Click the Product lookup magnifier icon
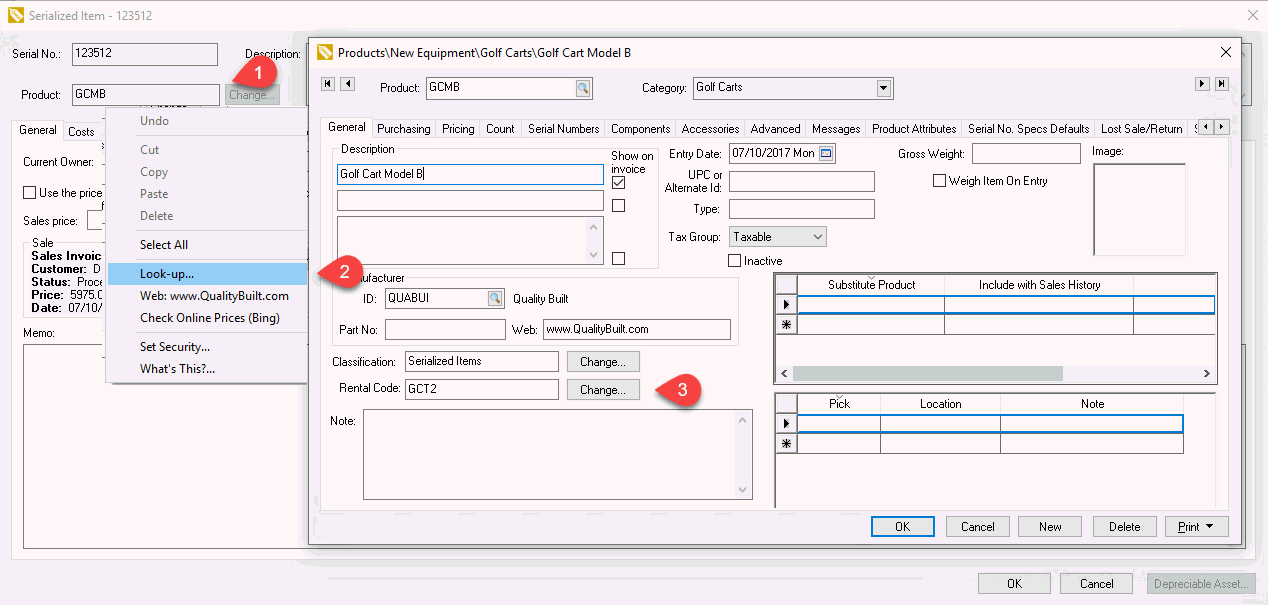This screenshot has height=605, width=1268. (583, 88)
